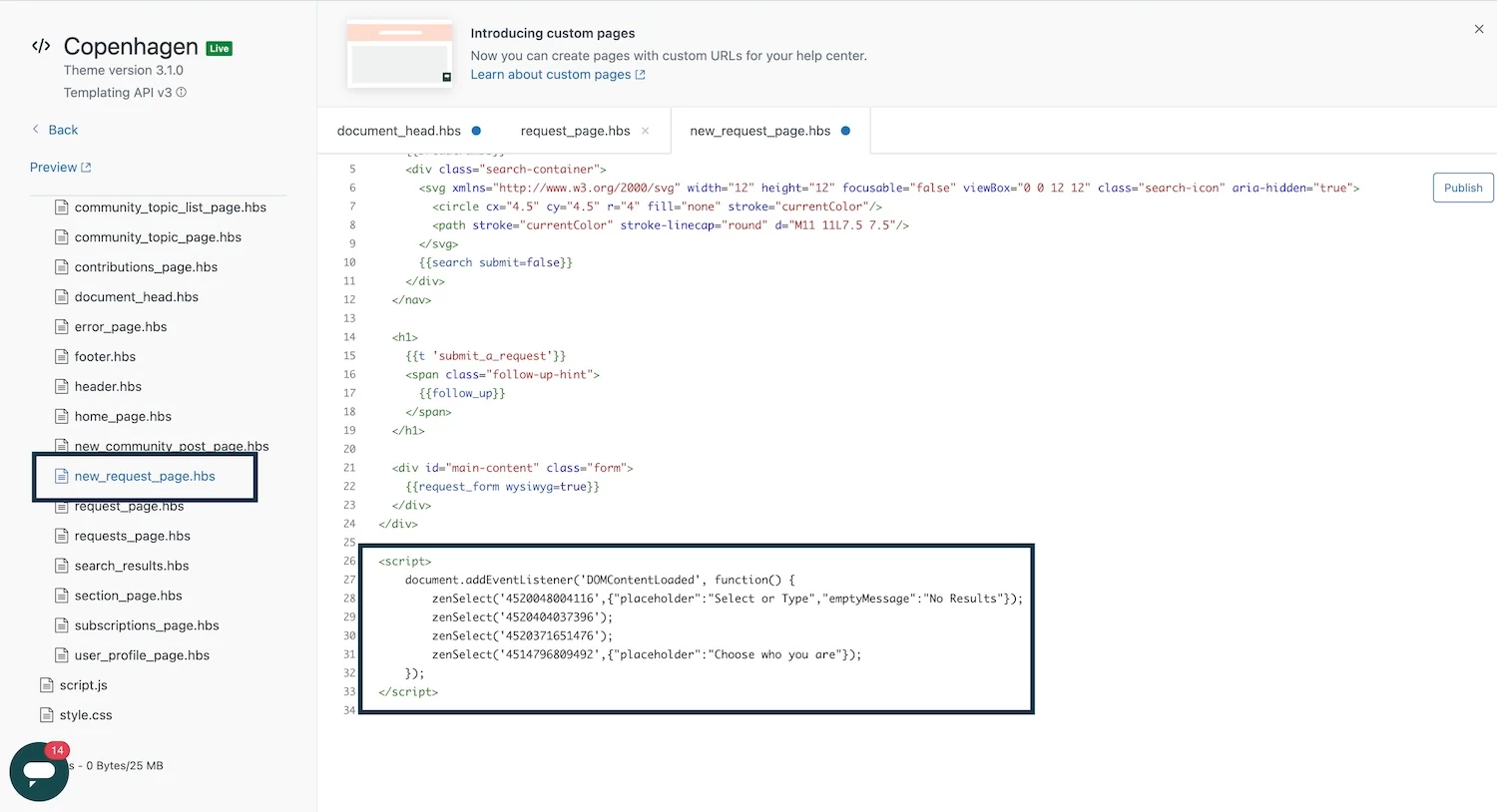Click file icon beside section_page.hbs
The width and height of the screenshot is (1497, 812).
coord(62,596)
